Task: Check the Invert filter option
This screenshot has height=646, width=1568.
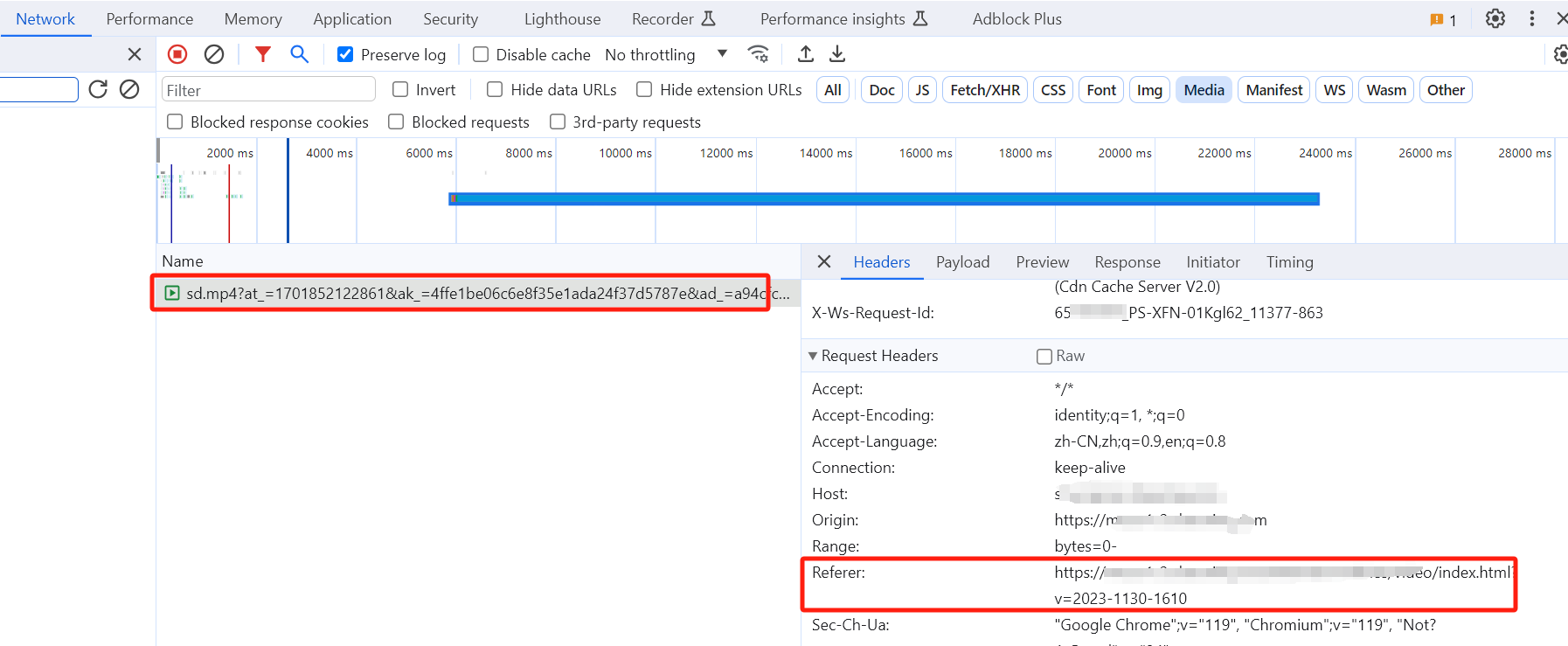Action: [400, 89]
